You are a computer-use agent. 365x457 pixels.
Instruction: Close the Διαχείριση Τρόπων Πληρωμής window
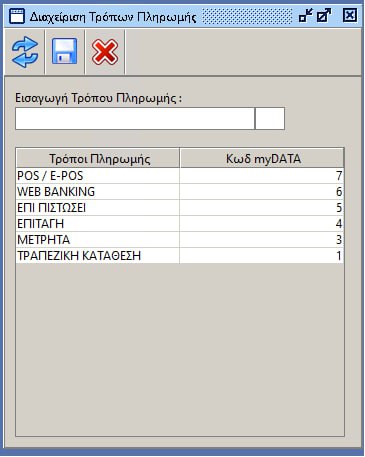coord(350,15)
